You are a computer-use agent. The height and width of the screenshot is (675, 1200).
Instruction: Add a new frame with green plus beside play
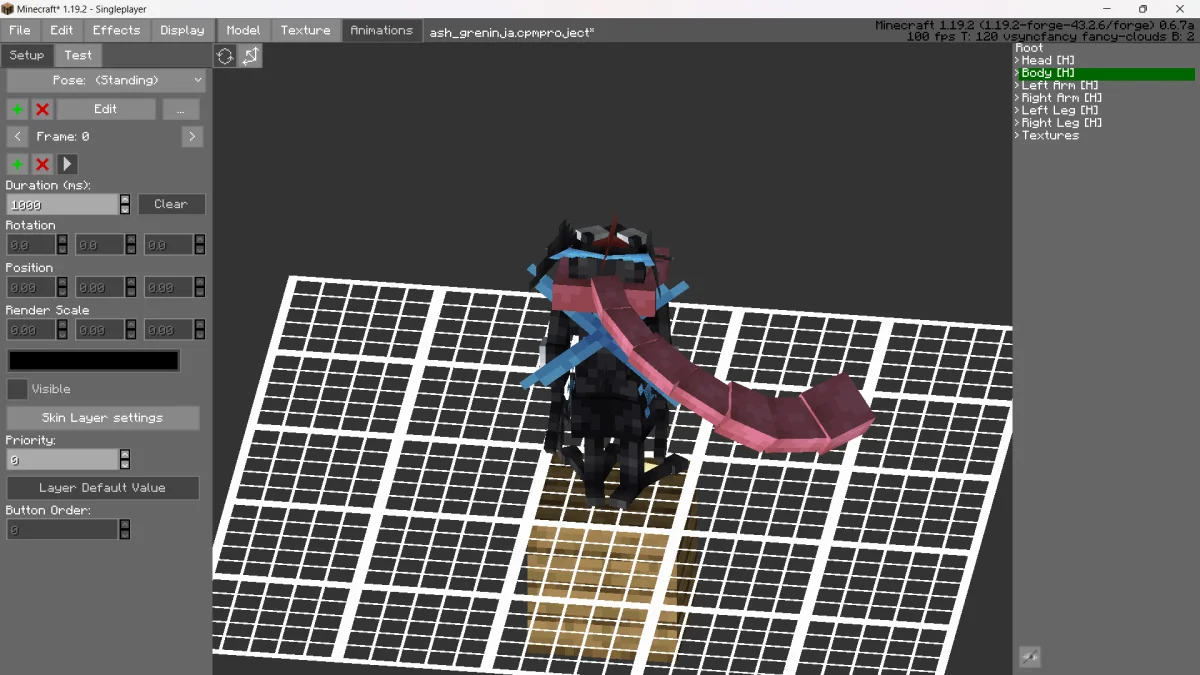(17, 164)
